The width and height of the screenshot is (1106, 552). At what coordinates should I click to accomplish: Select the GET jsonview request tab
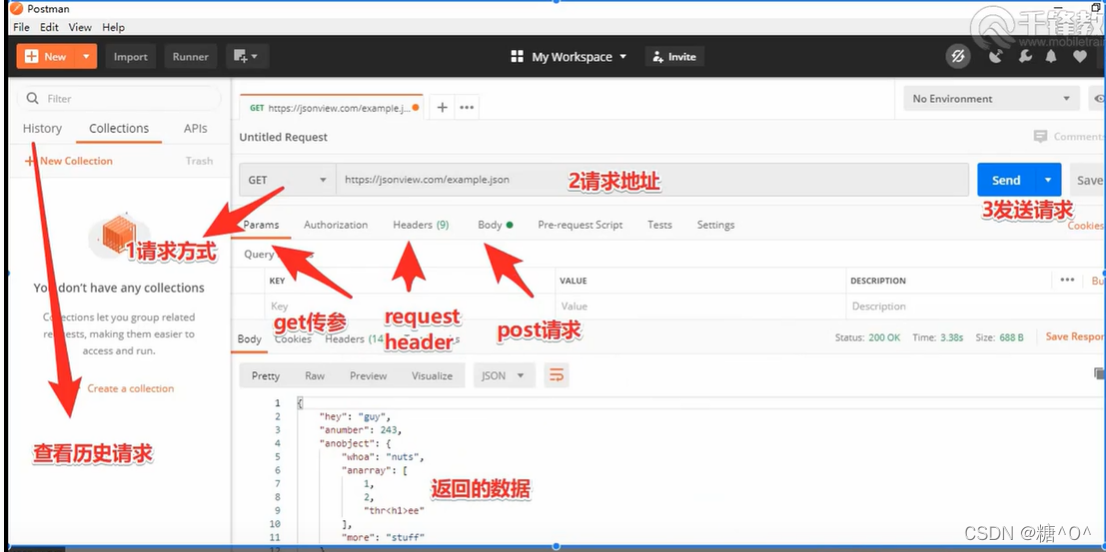coord(331,108)
